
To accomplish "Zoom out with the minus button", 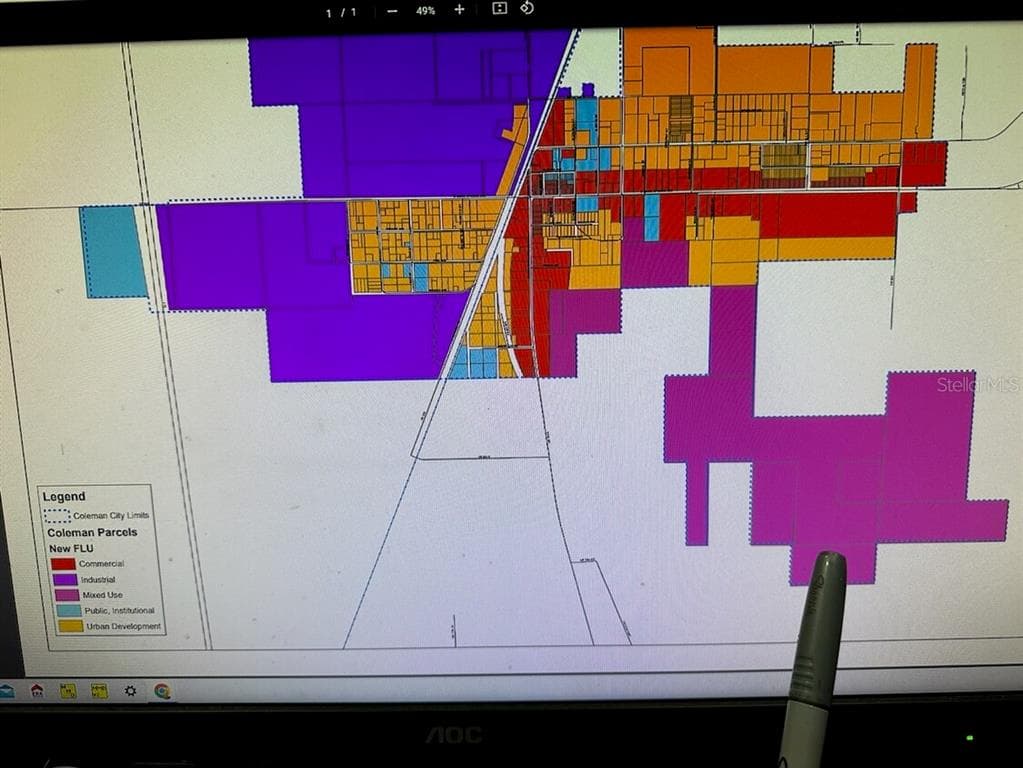I will [x=392, y=11].
